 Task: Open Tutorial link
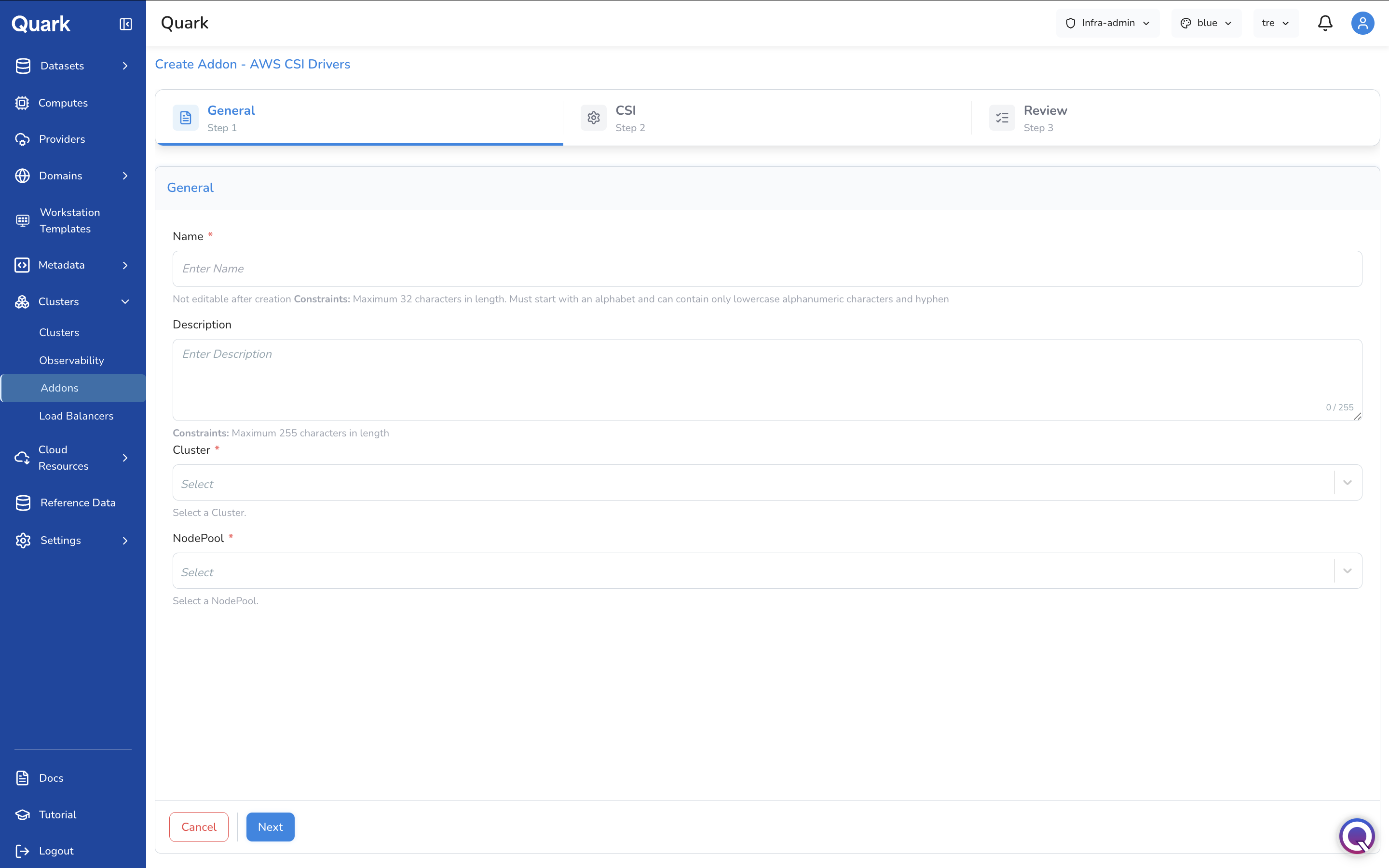(57, 814)
